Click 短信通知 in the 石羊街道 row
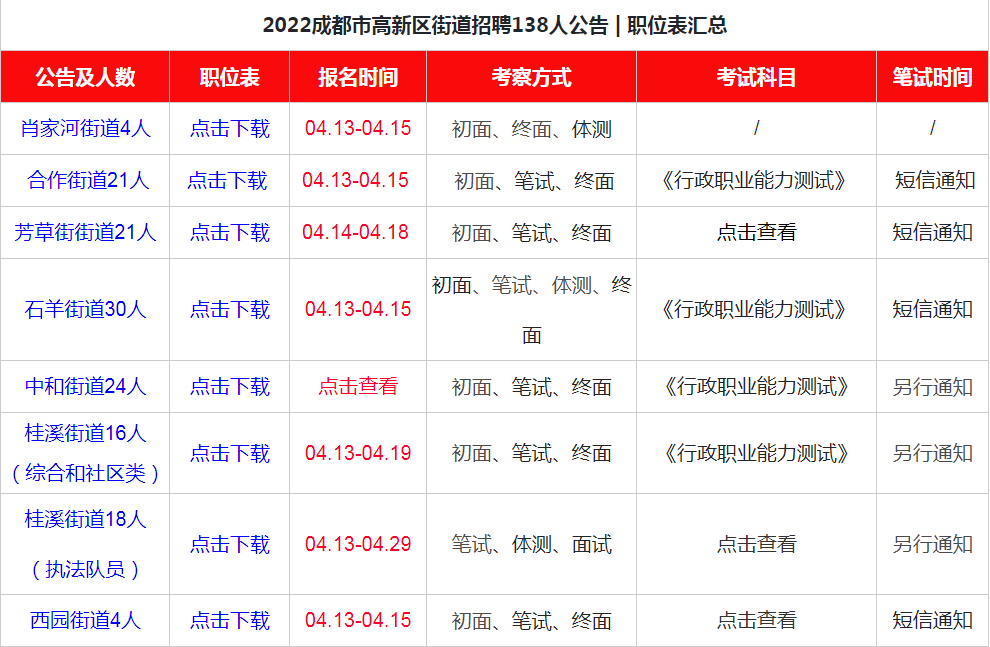This screenshot has width=990, height=647. click(x=933, y=309)
